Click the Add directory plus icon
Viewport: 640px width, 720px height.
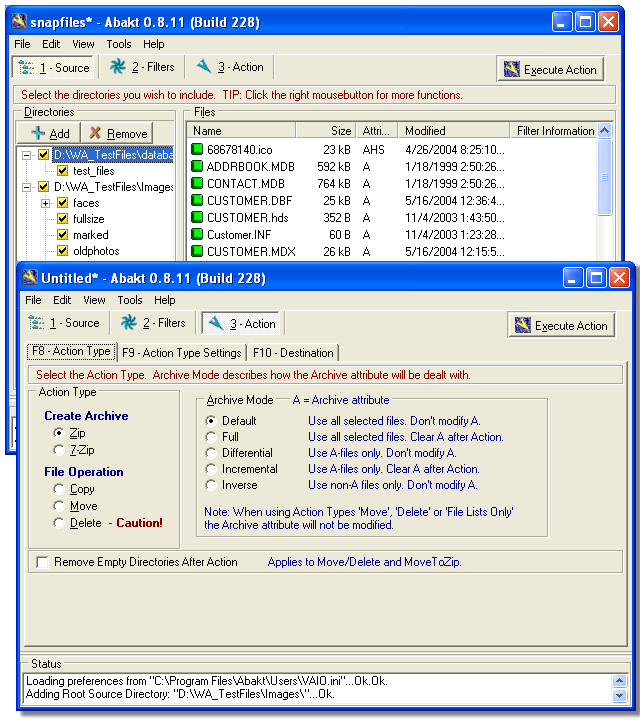coord(38,133)
